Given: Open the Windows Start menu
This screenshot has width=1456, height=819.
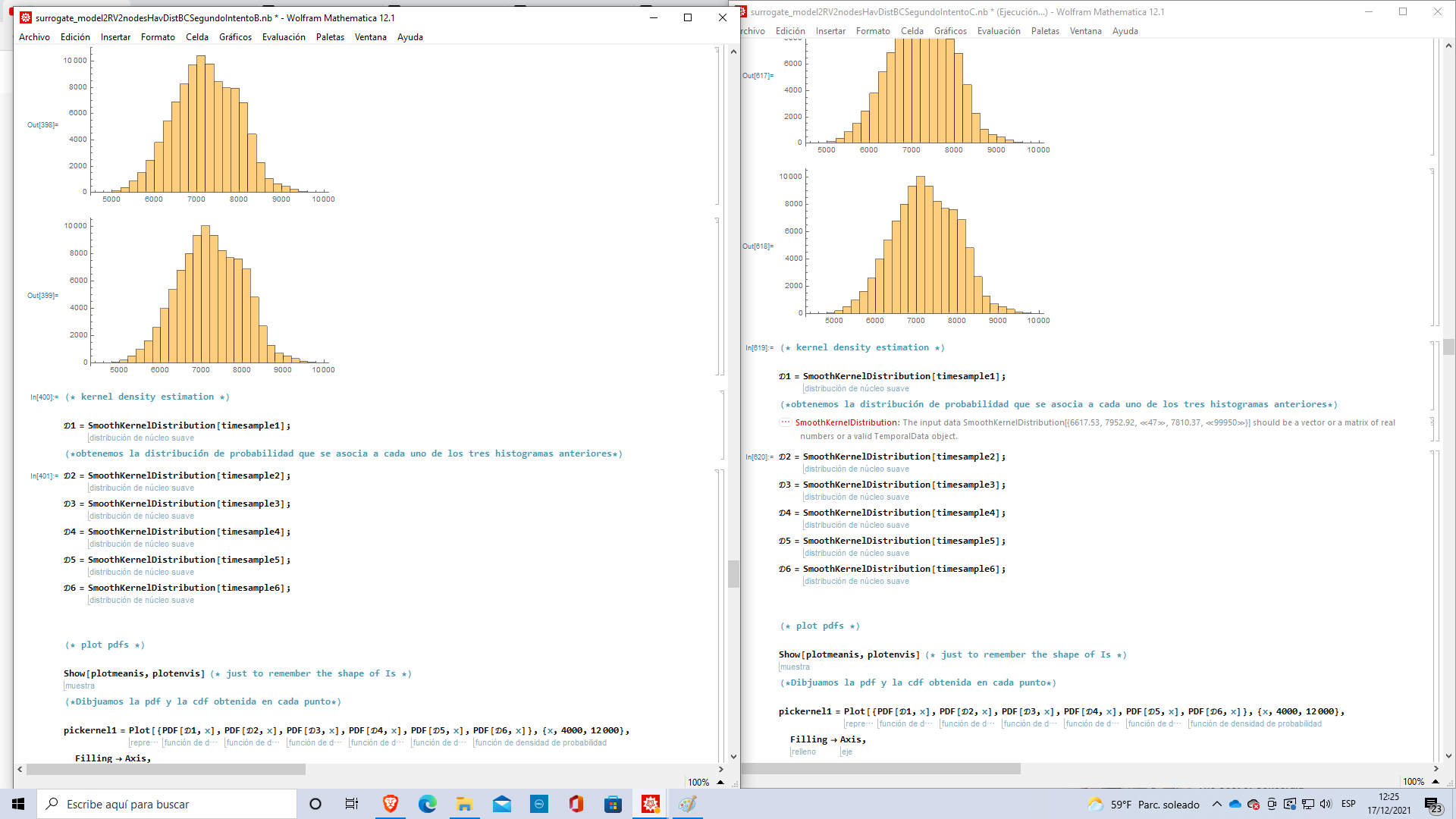Looking at the screenshot, I should point(18,804).
